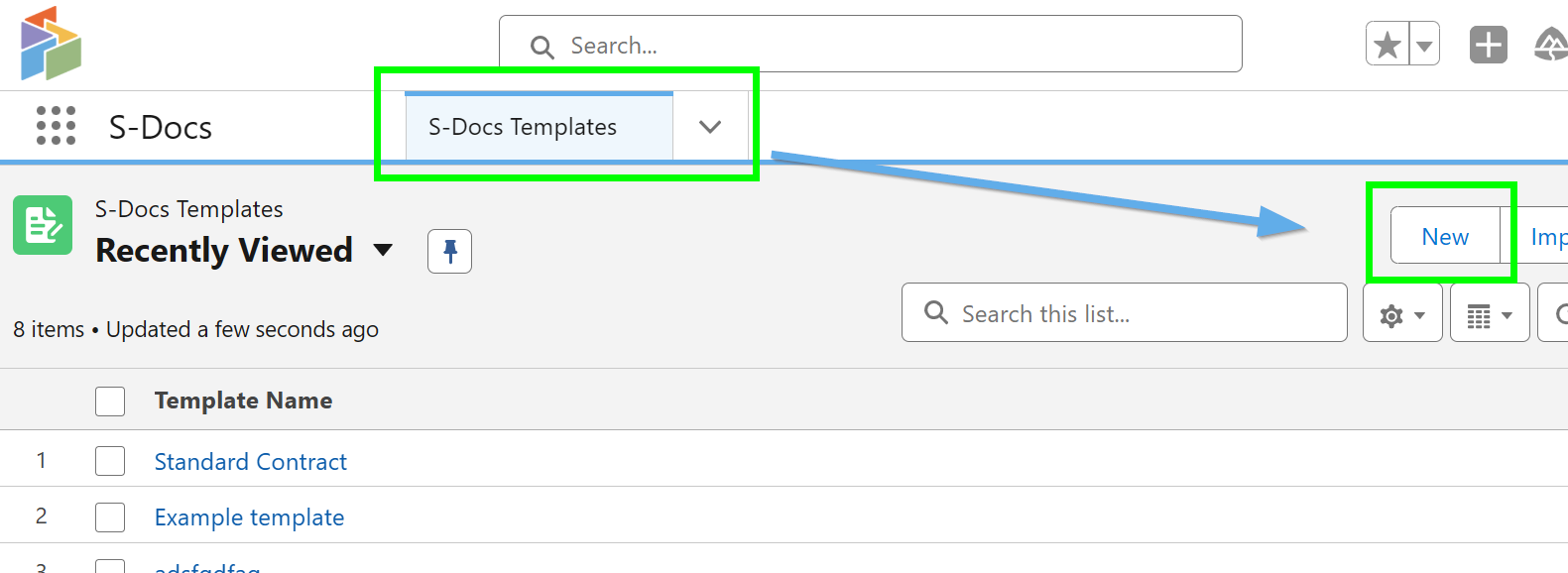Select the S-Docs Templates tab
Image resolution: width=1568 pixels, height=573 pixels.
point(523,127)
